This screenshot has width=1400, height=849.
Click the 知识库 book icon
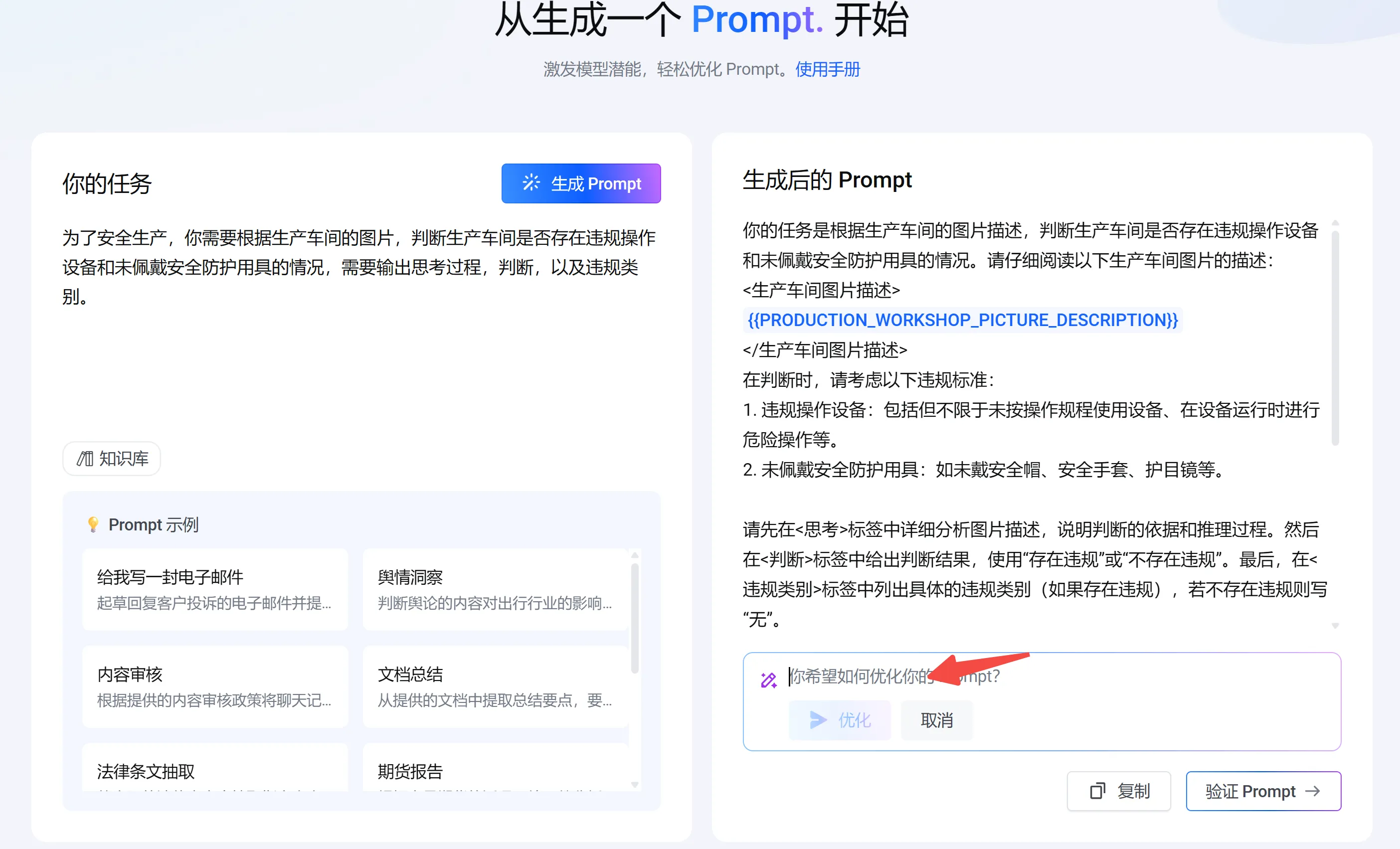pos(85,459)
